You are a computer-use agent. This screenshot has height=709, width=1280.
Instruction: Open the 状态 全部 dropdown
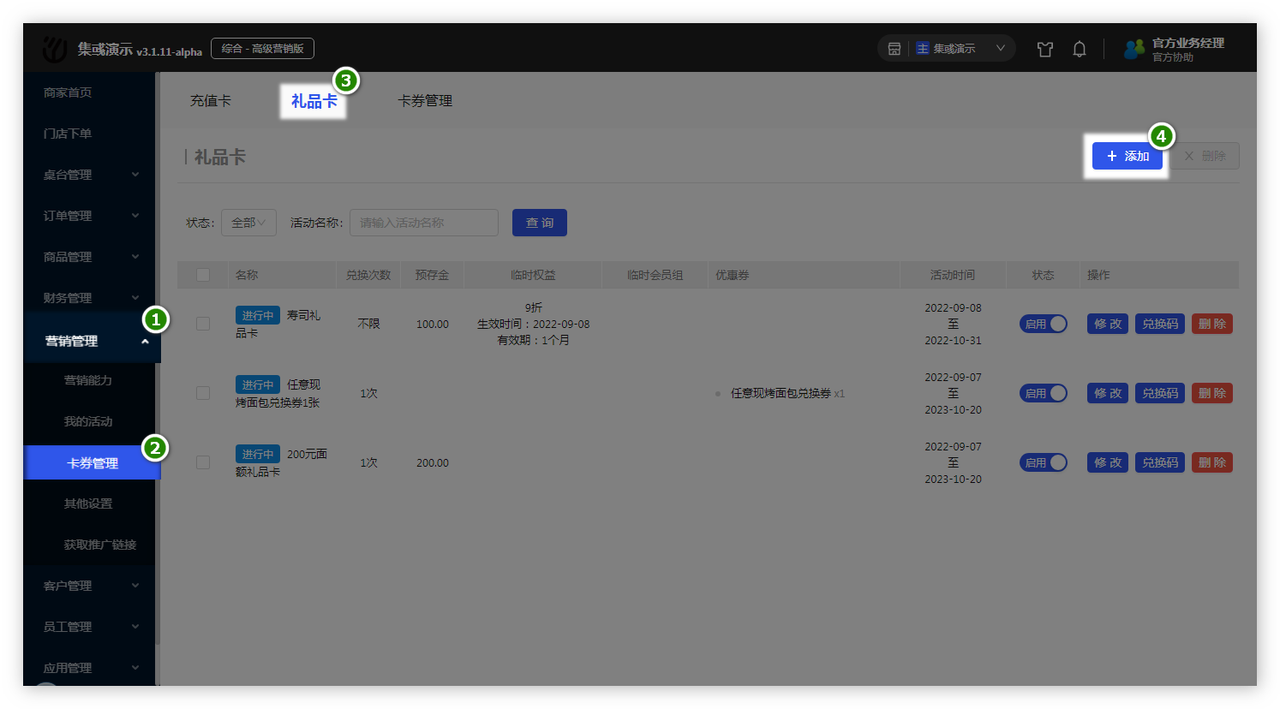click(x=249, y=222)
